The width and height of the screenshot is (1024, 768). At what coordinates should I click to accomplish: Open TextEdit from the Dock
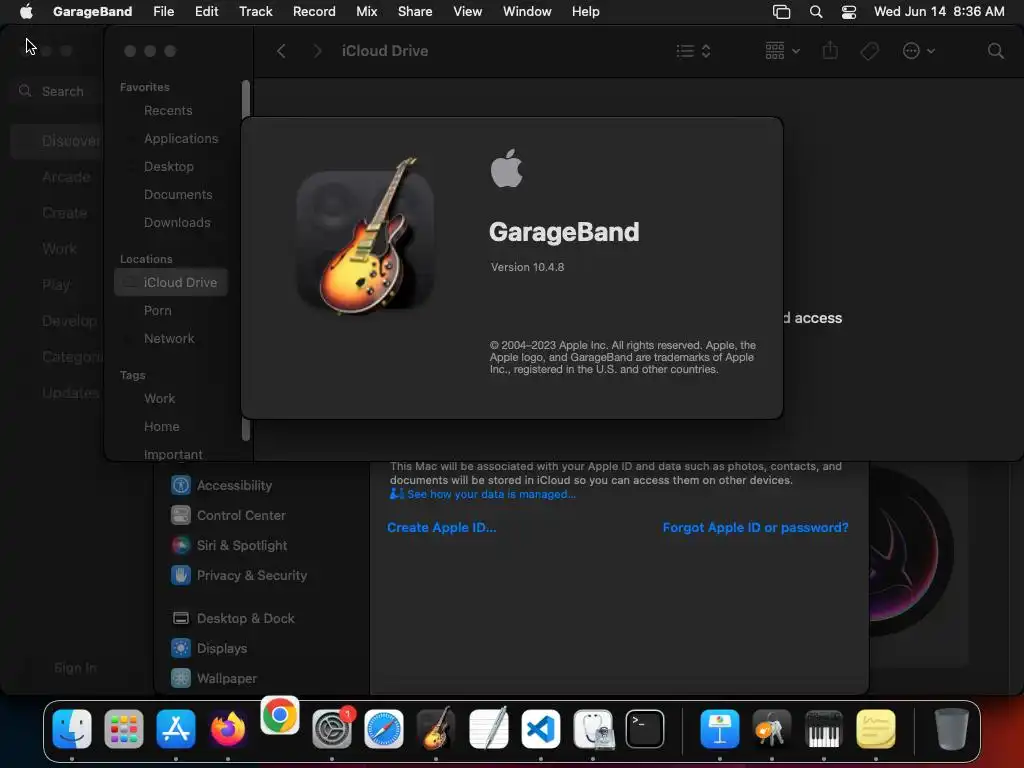(488, 728)
